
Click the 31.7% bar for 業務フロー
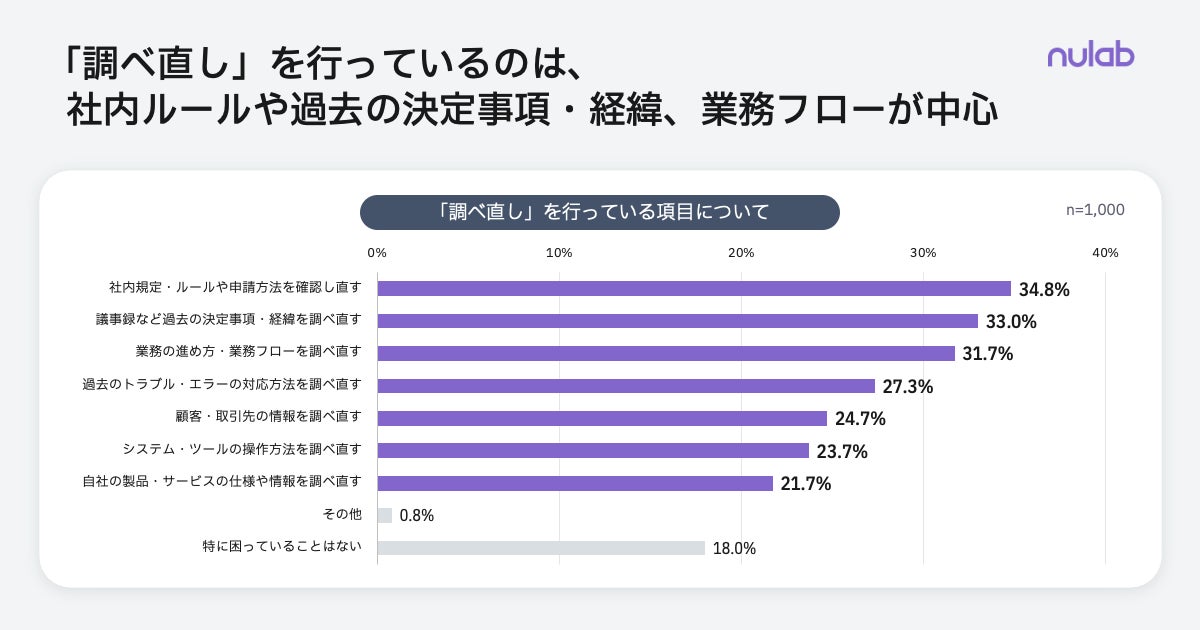coord(666,353)
